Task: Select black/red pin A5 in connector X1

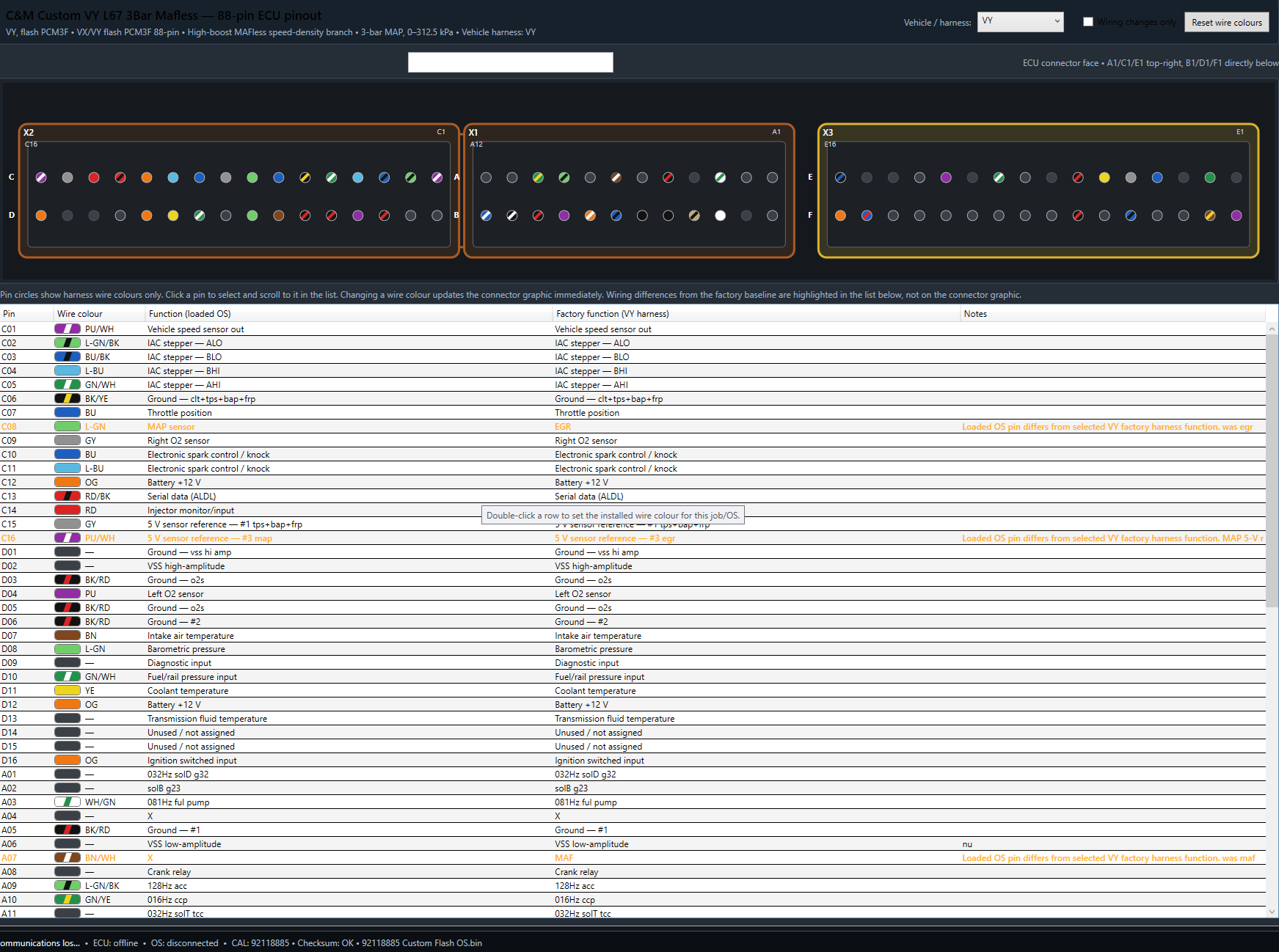Action: pyautogui.click(x=668, y=177)
